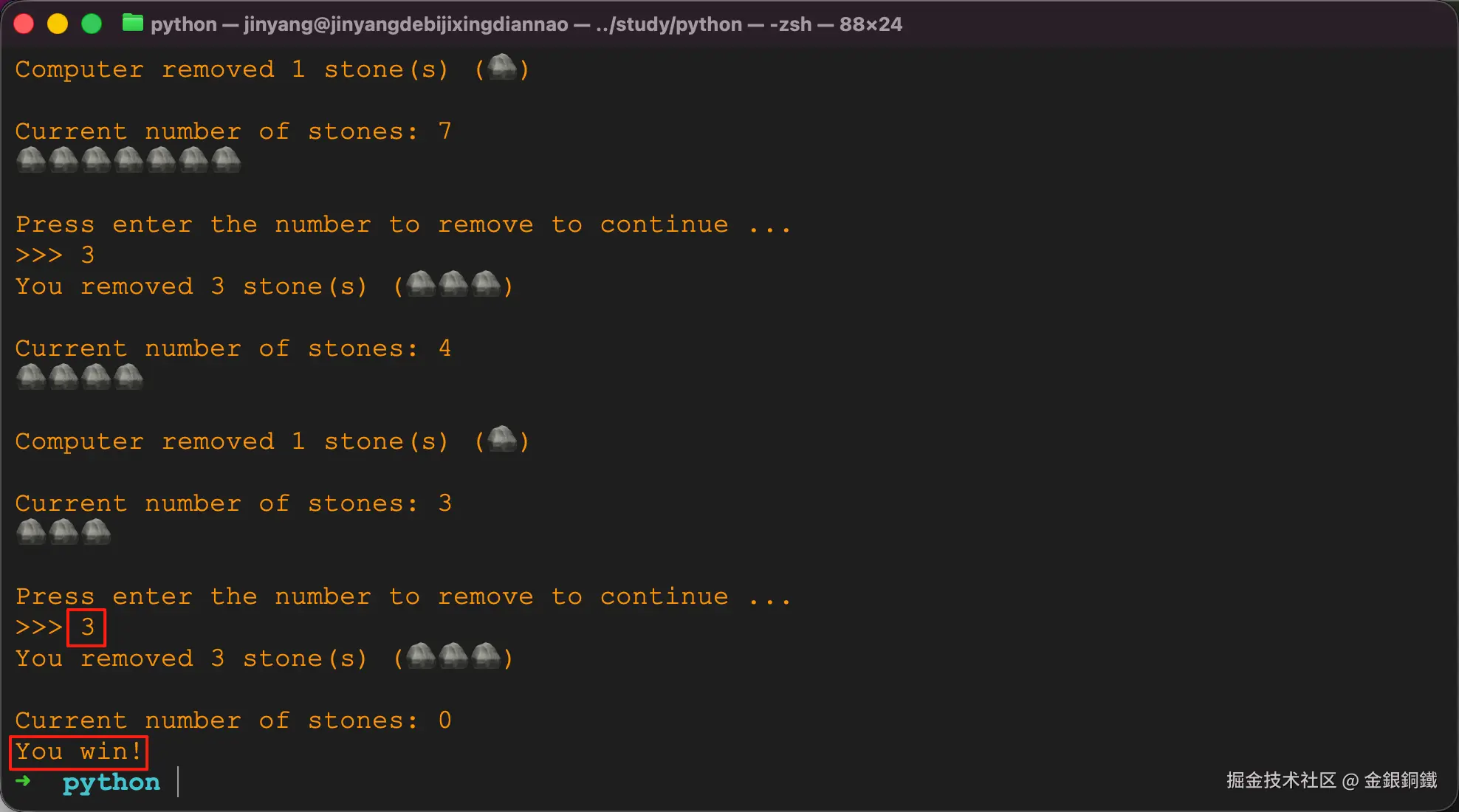Click the 'You win!' message
The image size is (1459, 812).
tap(79, 752)
